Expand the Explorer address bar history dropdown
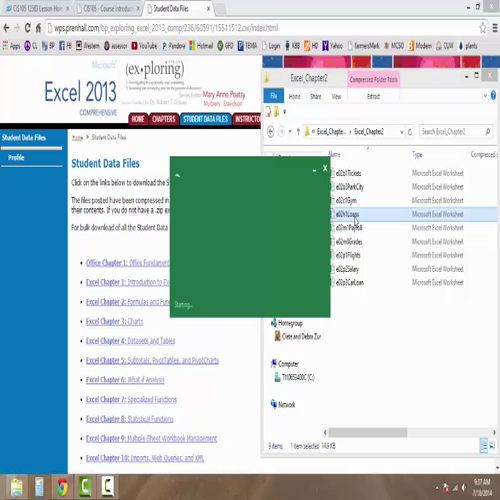500x500 pixels. click(x=402, y=132)
